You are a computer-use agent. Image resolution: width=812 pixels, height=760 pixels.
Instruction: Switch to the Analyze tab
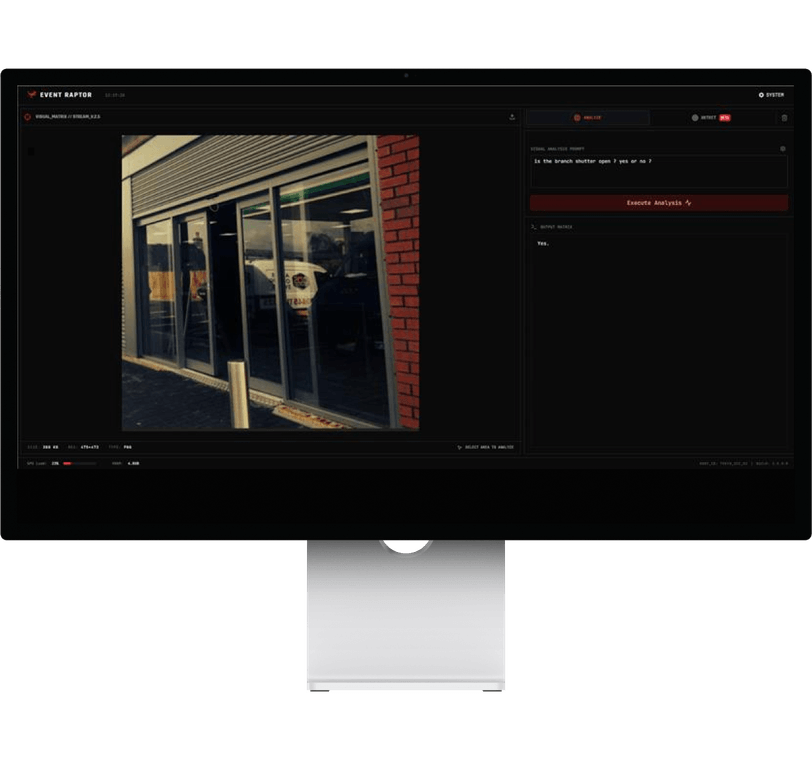click(x=588, y=118)
